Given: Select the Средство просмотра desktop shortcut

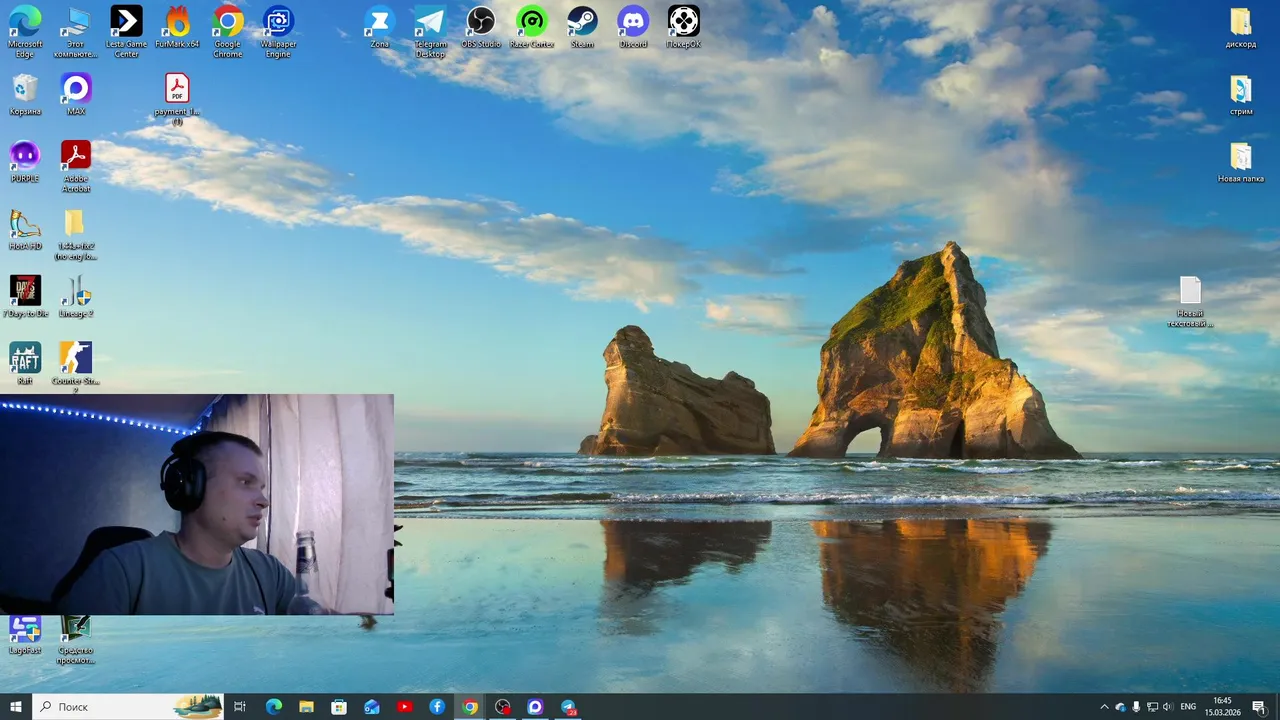Looking at the screenshot, I should (75, 640).
